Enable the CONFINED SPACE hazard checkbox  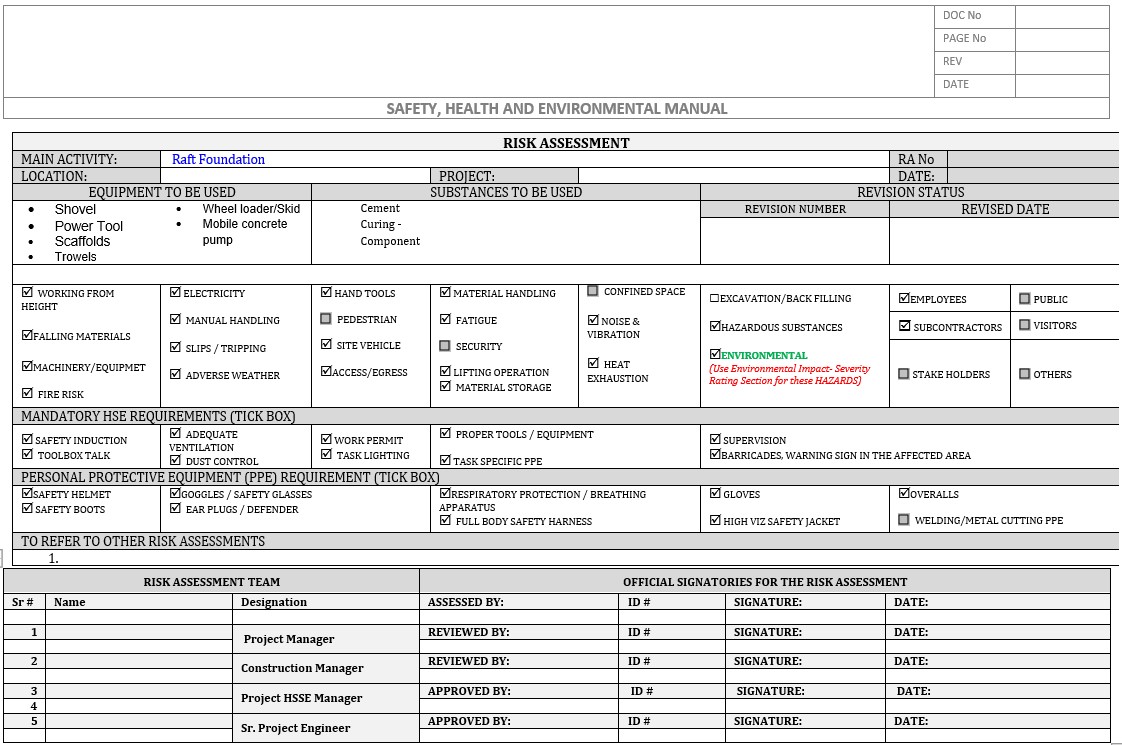click(x=593, y=290)
